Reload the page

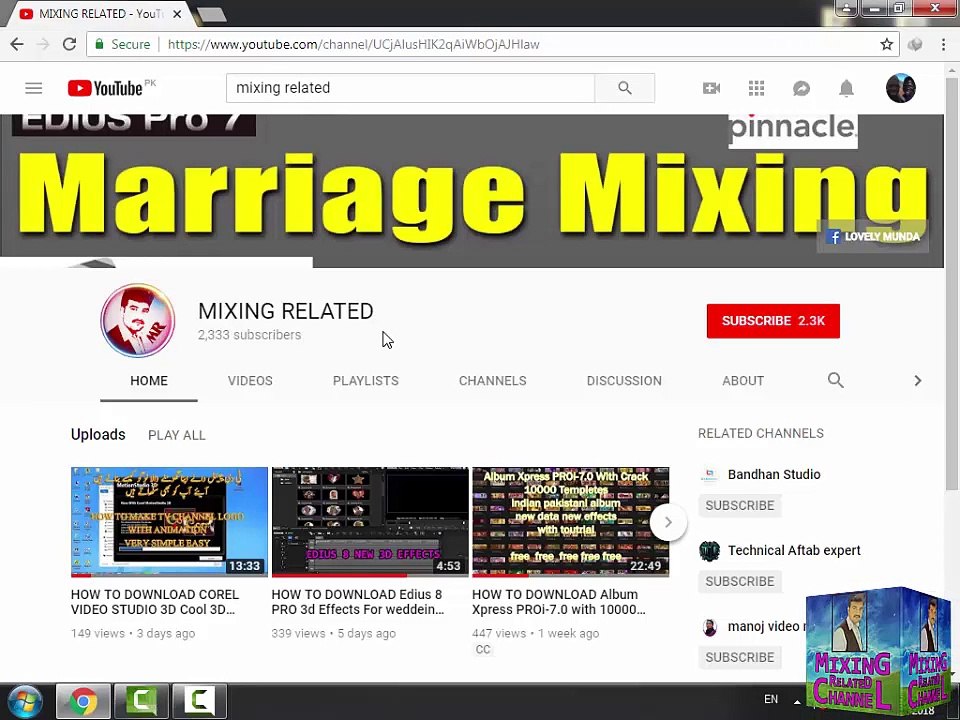[x=69, y=44]
